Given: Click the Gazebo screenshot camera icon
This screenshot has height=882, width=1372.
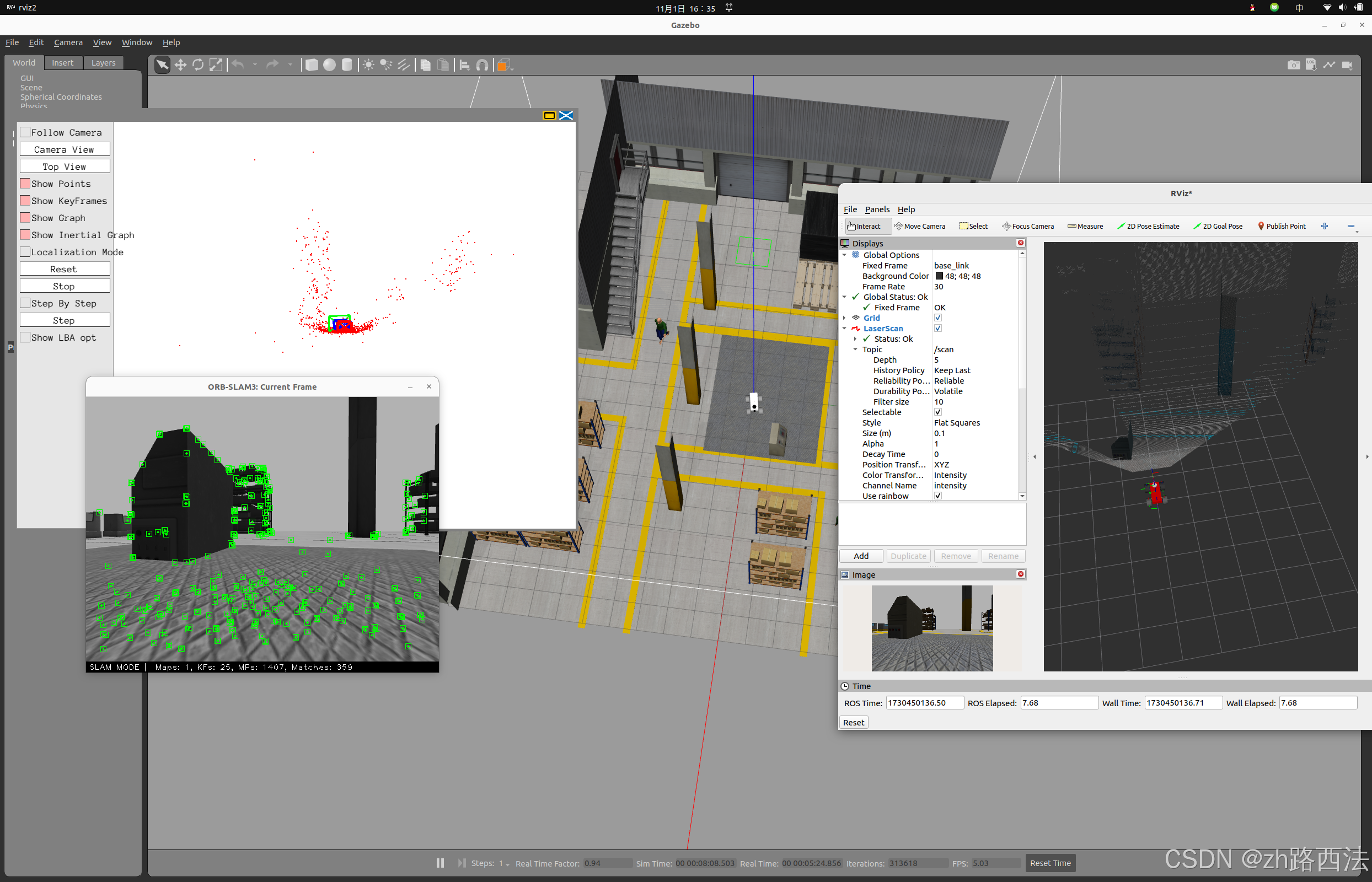Looking at the screenshot, I should coord(1293,64).
